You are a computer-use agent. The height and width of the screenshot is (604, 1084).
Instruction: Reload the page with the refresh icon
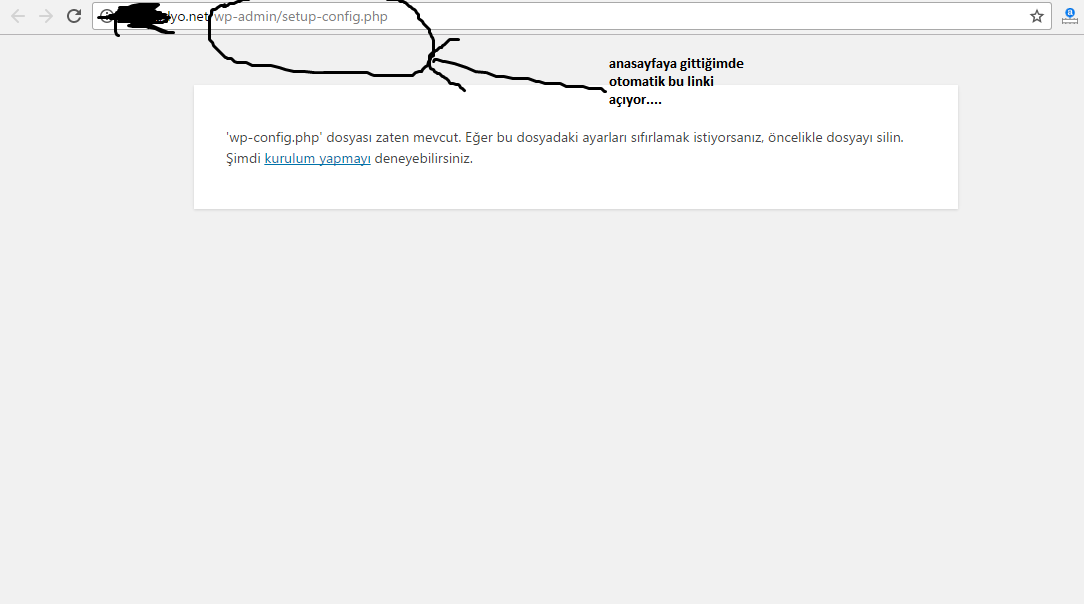(x=74, y=16)
